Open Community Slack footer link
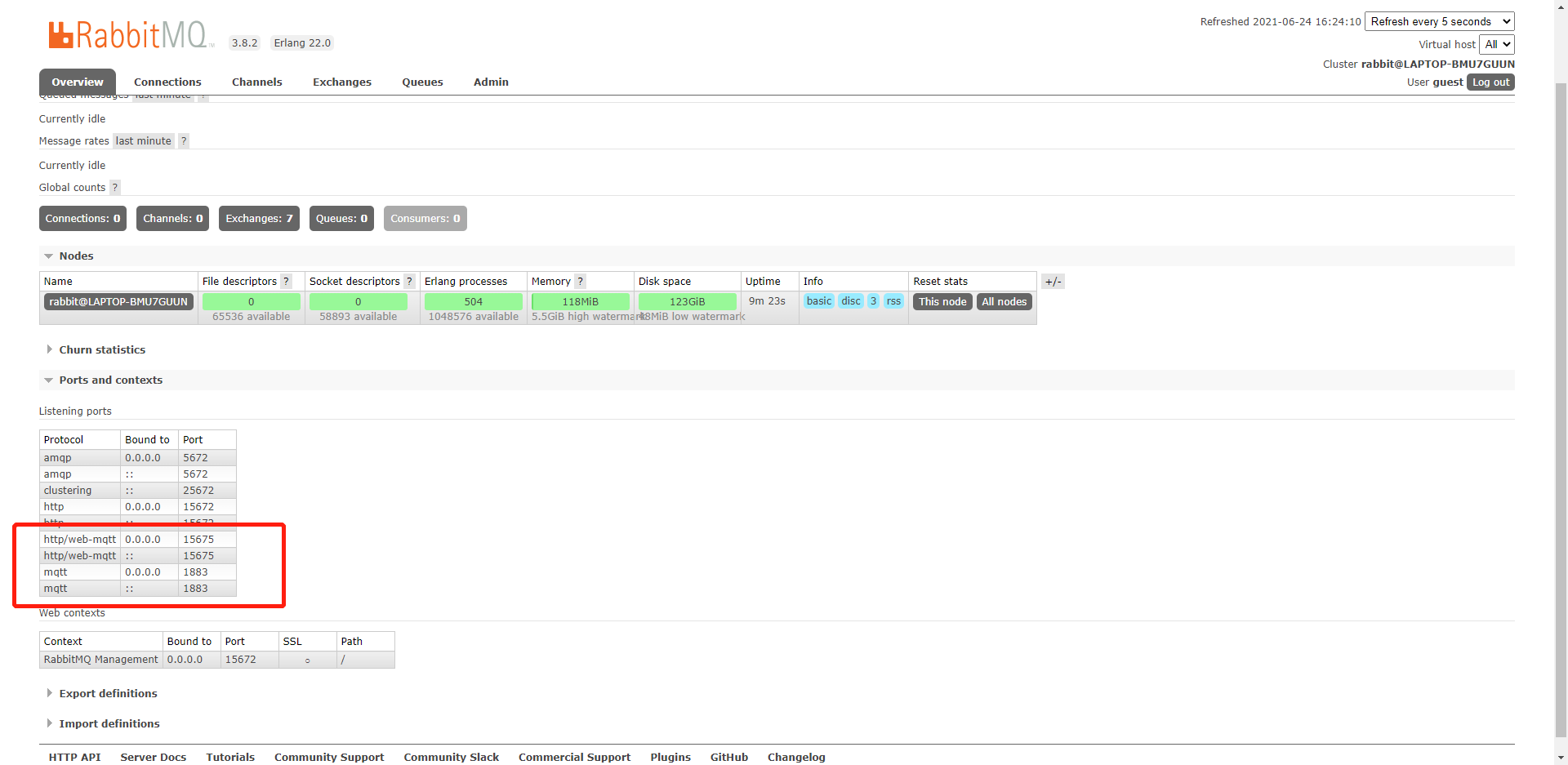Screen dimensions: 1568x765 452,758
